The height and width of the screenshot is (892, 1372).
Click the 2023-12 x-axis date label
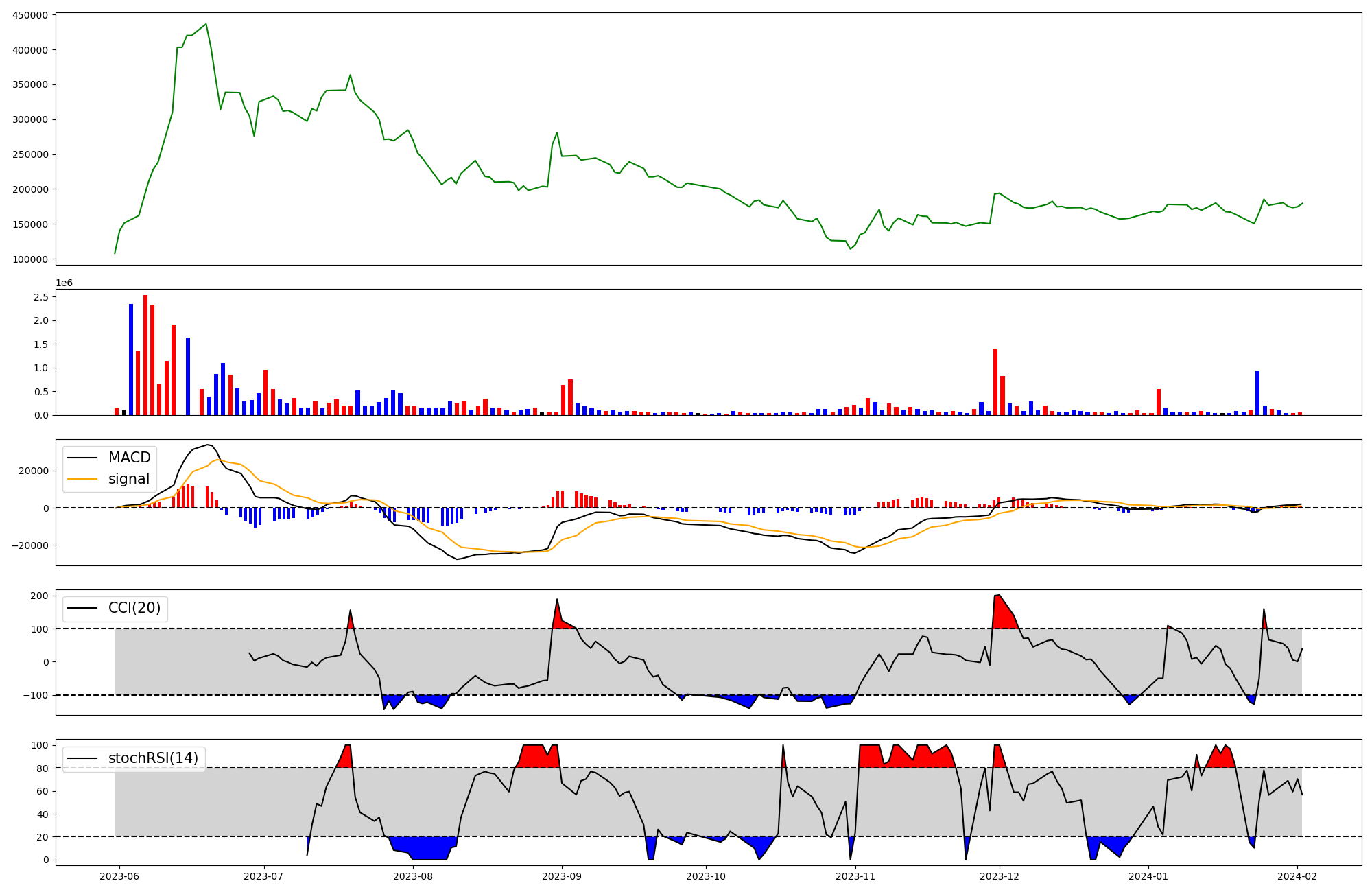(999, 876)
